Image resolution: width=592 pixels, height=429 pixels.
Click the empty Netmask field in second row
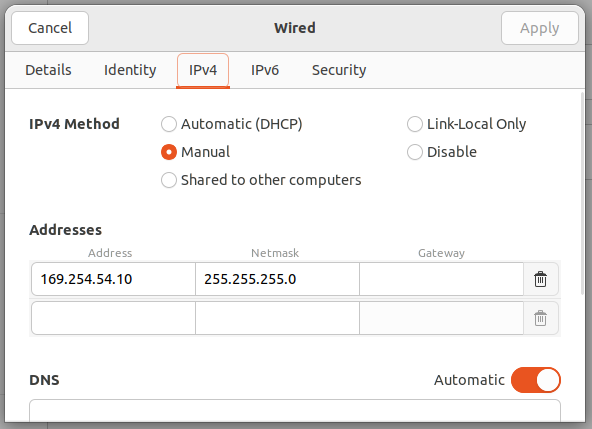click(x=277, y=318)
